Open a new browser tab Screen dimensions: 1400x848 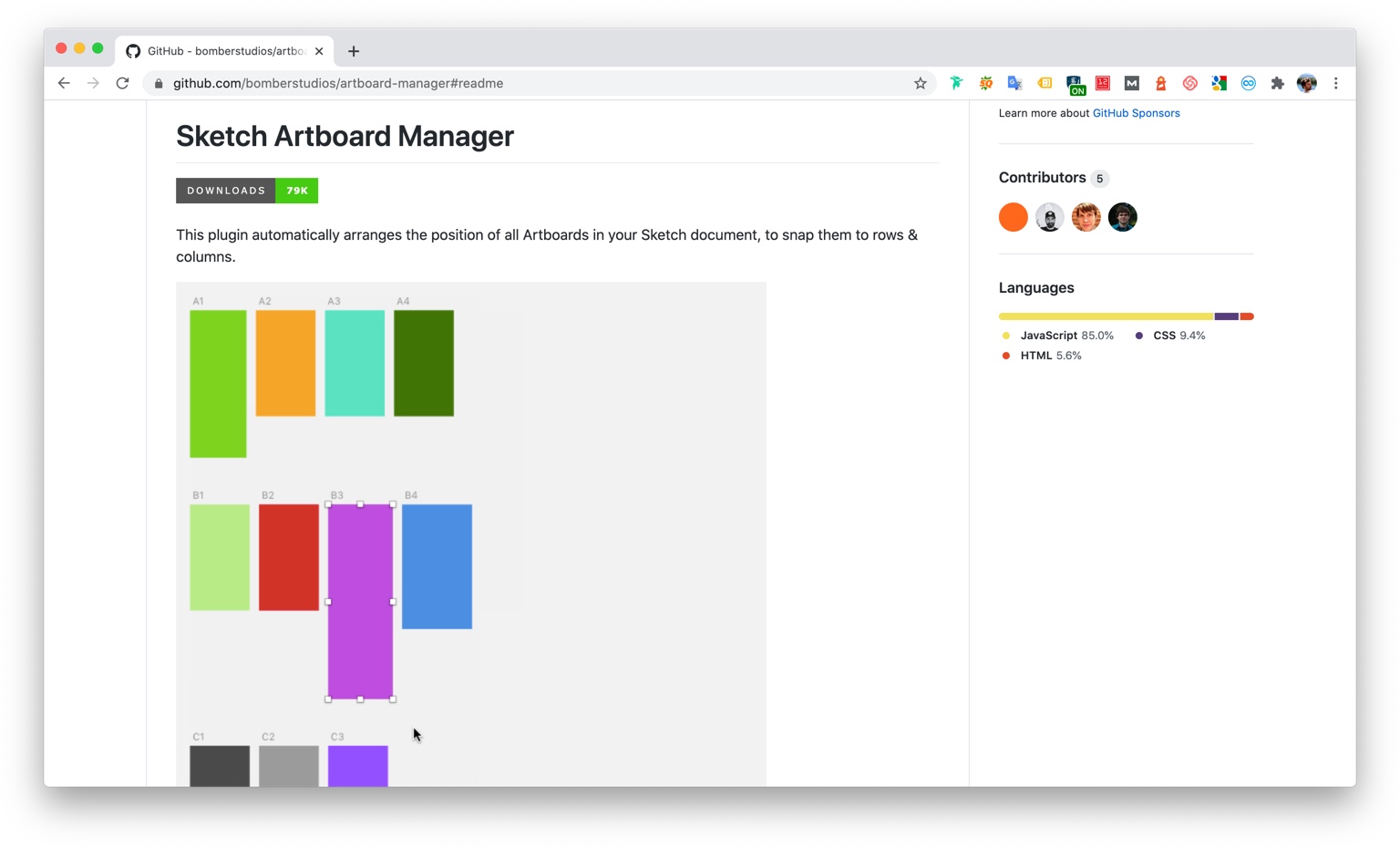pos(354,51)
